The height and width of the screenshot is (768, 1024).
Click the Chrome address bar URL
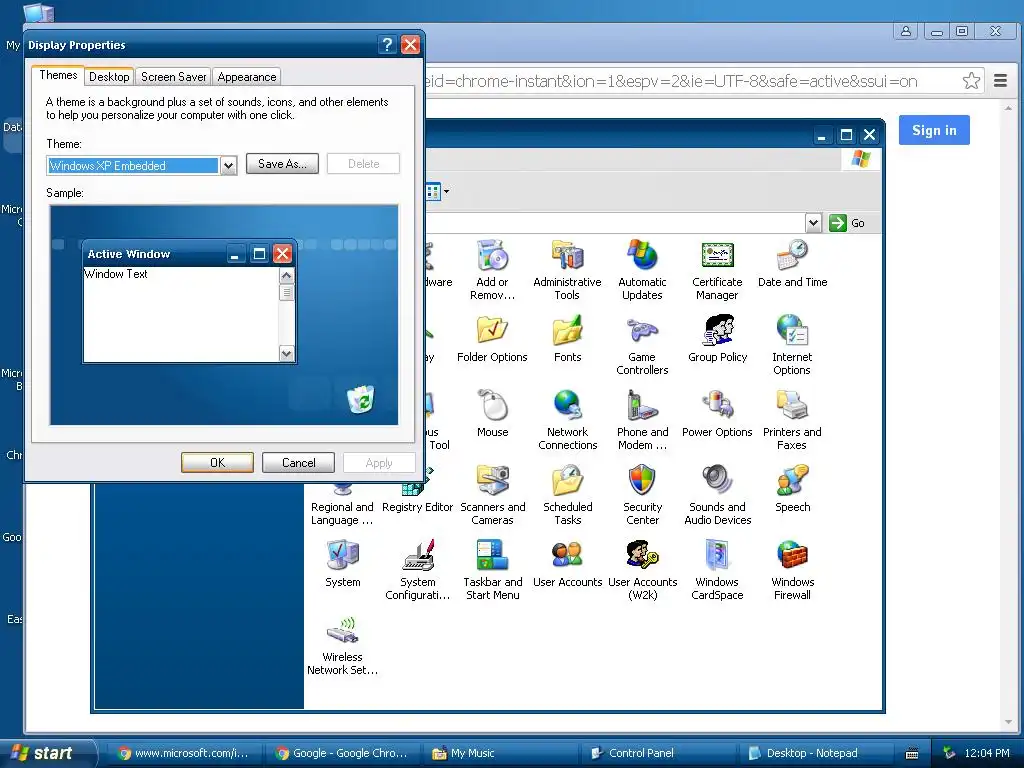pyautogui.click(x=669, y=81)
